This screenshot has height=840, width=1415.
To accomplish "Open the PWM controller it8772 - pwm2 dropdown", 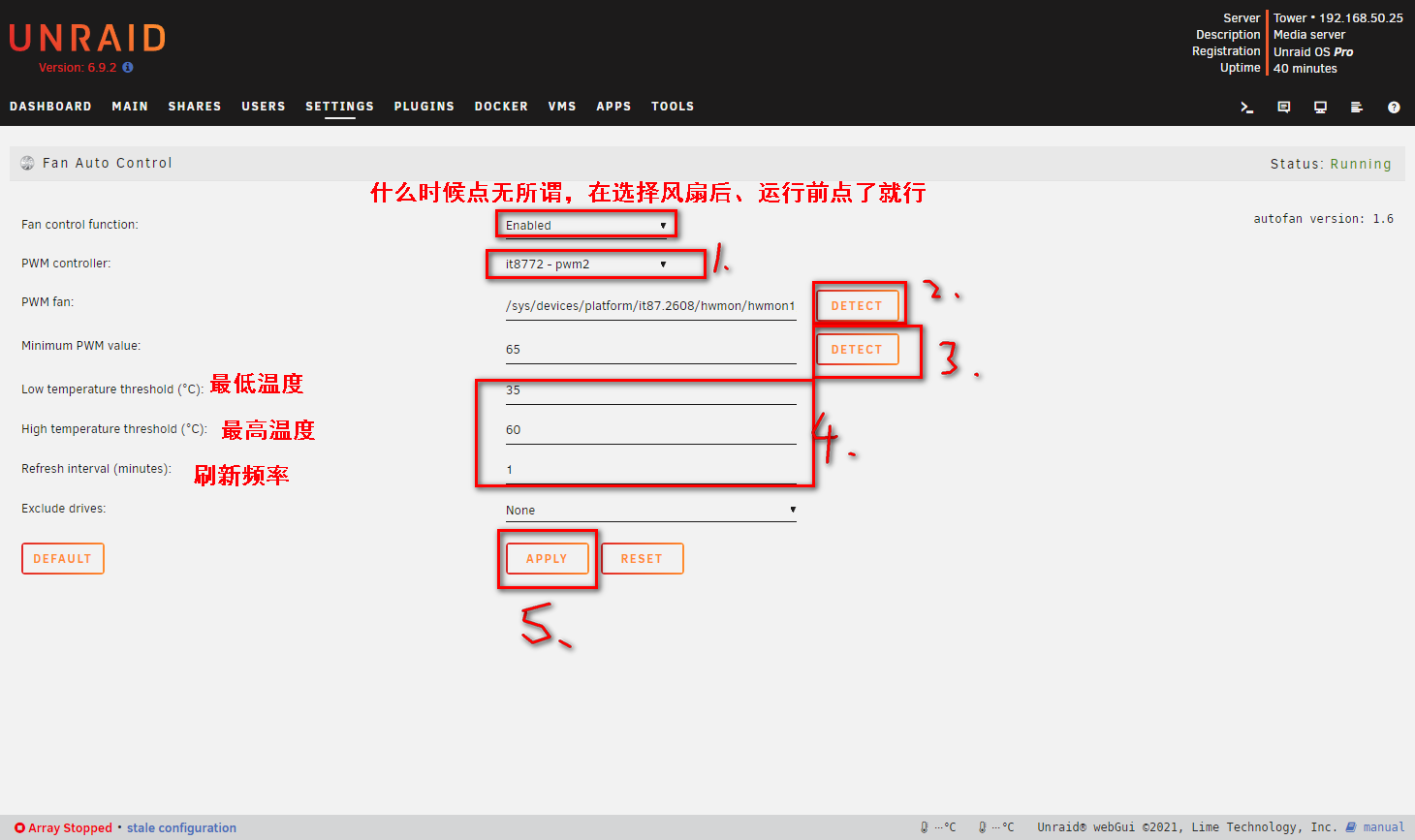I will coord(586,264).
